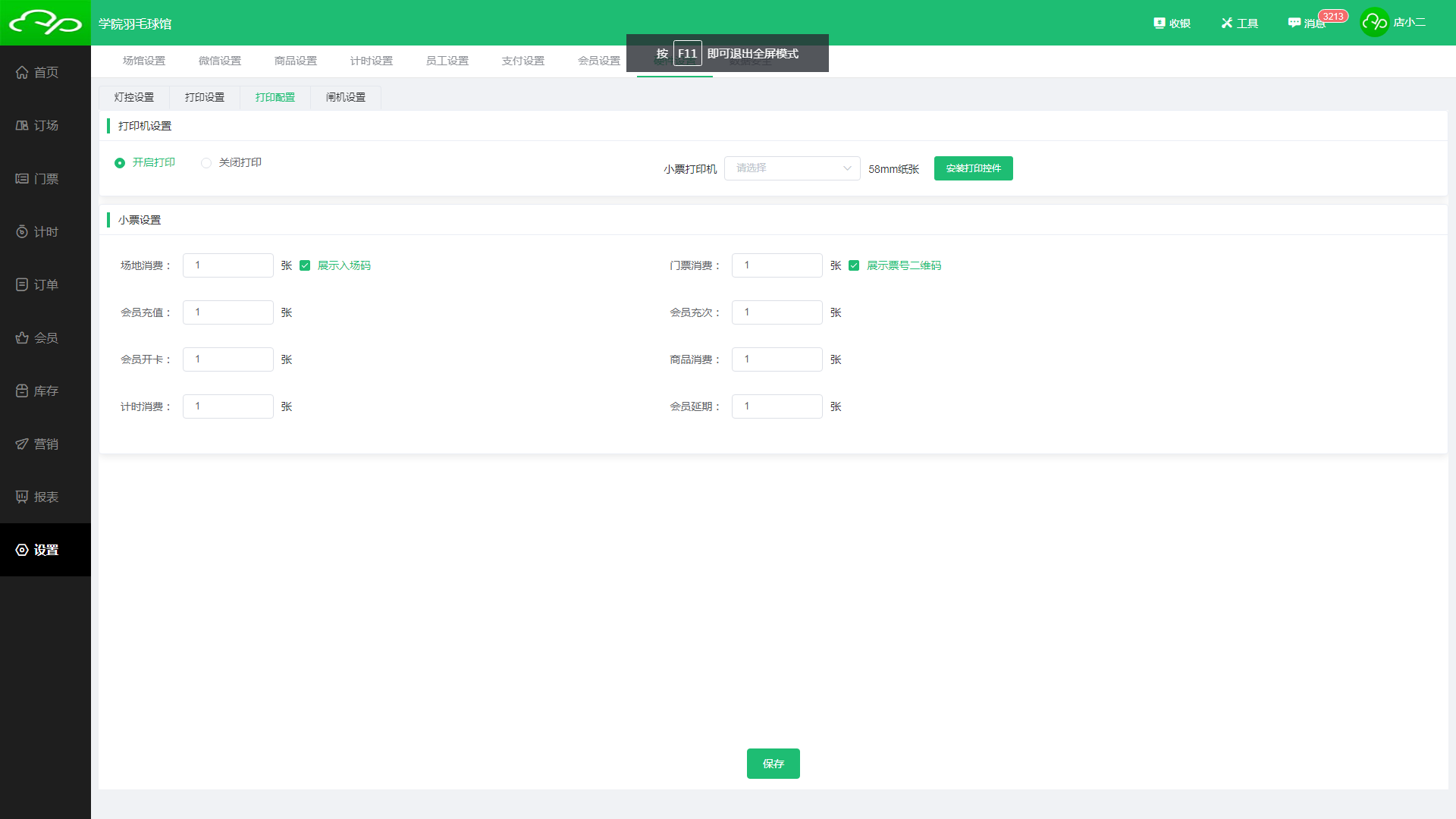Go to 门票 tickets sidebar icon
The image size is (1456, 819).
coord(22,179)
